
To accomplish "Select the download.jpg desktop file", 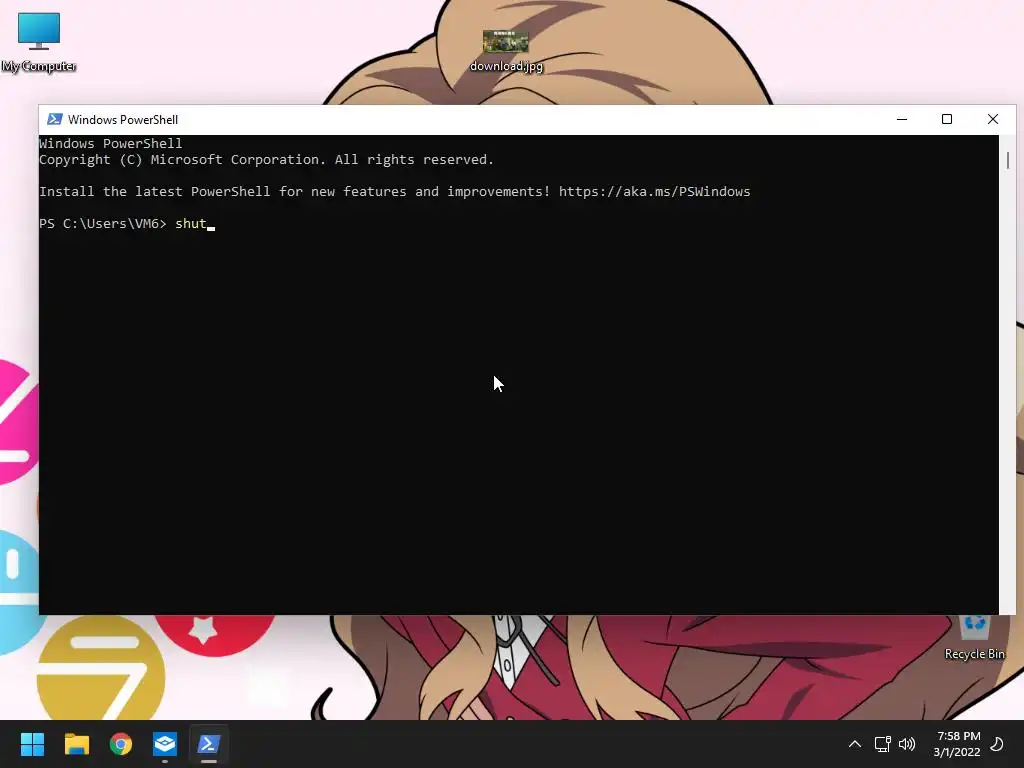I will [x=506, y=50].
